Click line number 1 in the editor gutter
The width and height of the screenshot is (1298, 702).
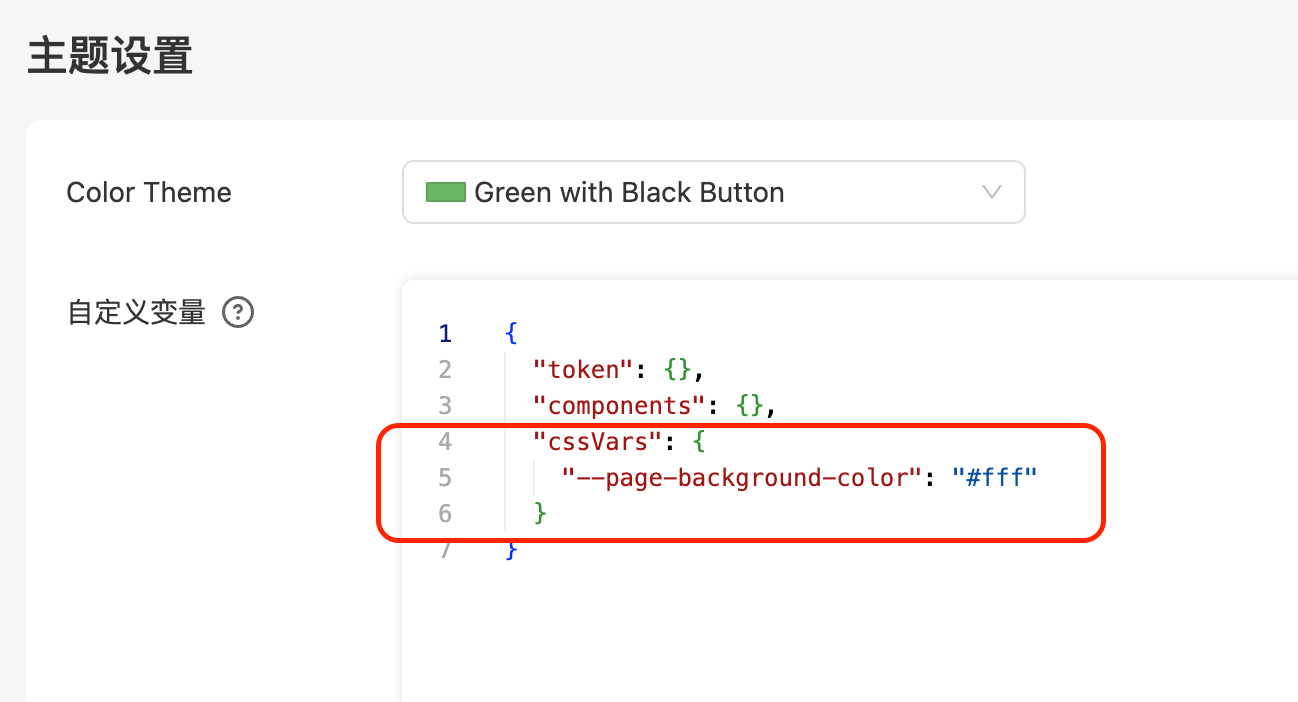pos(445,334)
